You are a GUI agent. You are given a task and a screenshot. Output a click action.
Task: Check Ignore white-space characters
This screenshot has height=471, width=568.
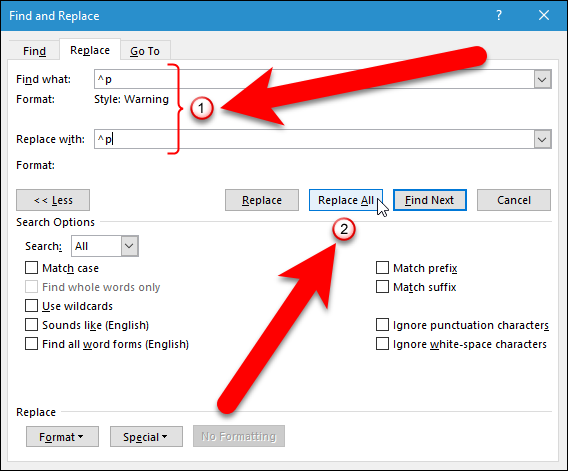point(382,344)
